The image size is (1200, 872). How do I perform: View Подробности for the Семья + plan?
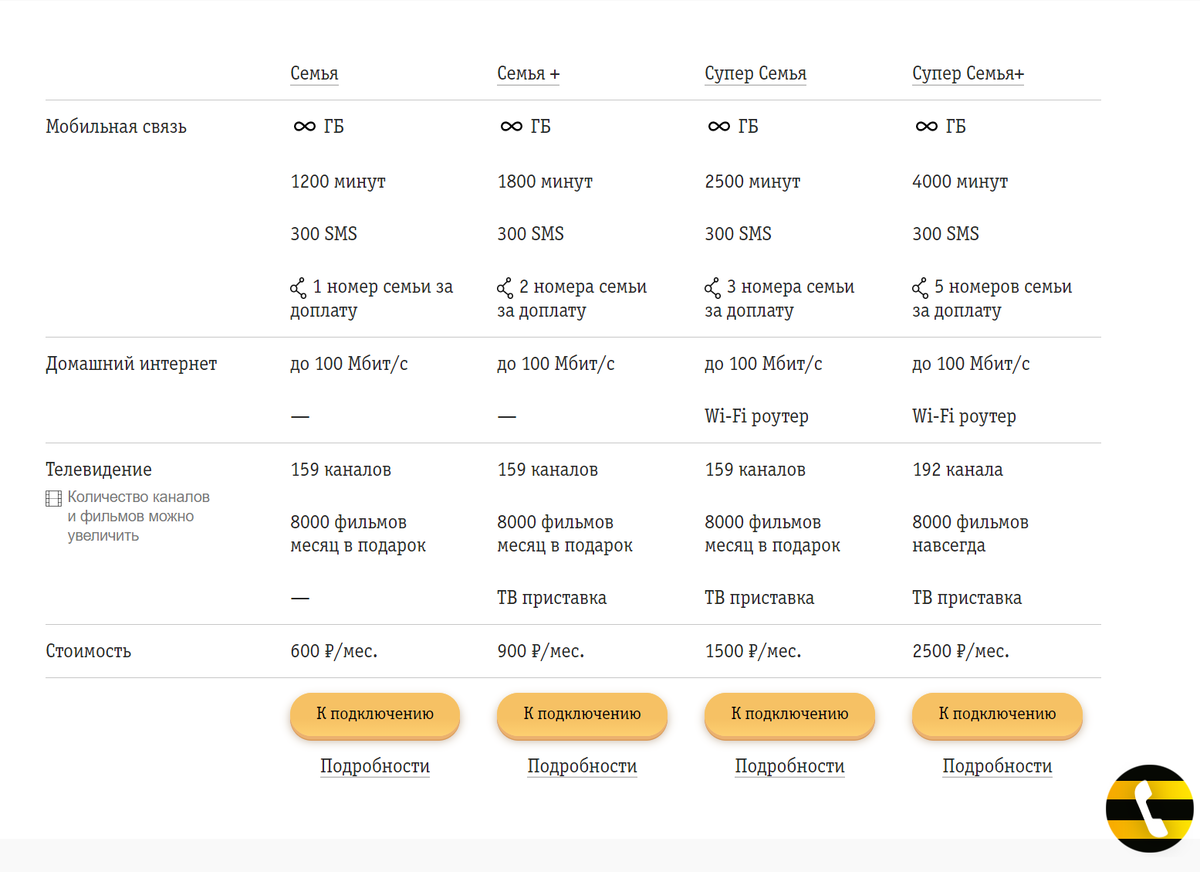point(582,767)
